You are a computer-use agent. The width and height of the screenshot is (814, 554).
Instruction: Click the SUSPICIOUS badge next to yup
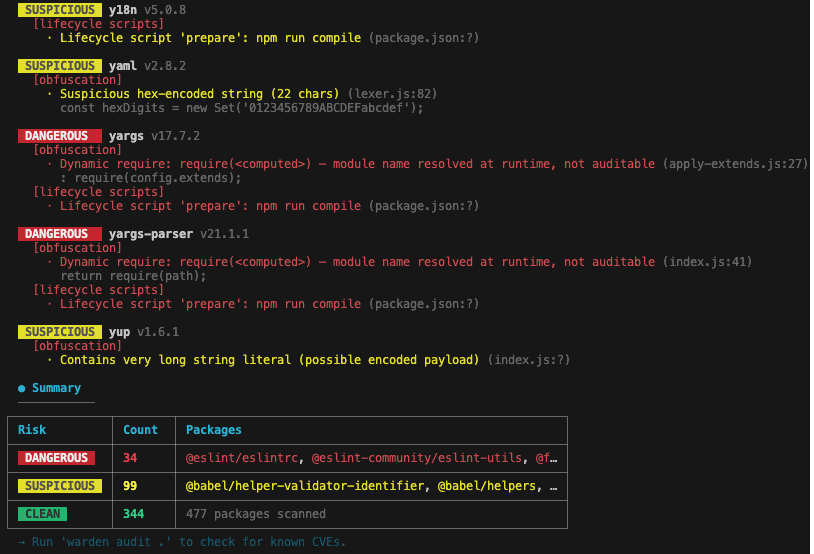59,331
